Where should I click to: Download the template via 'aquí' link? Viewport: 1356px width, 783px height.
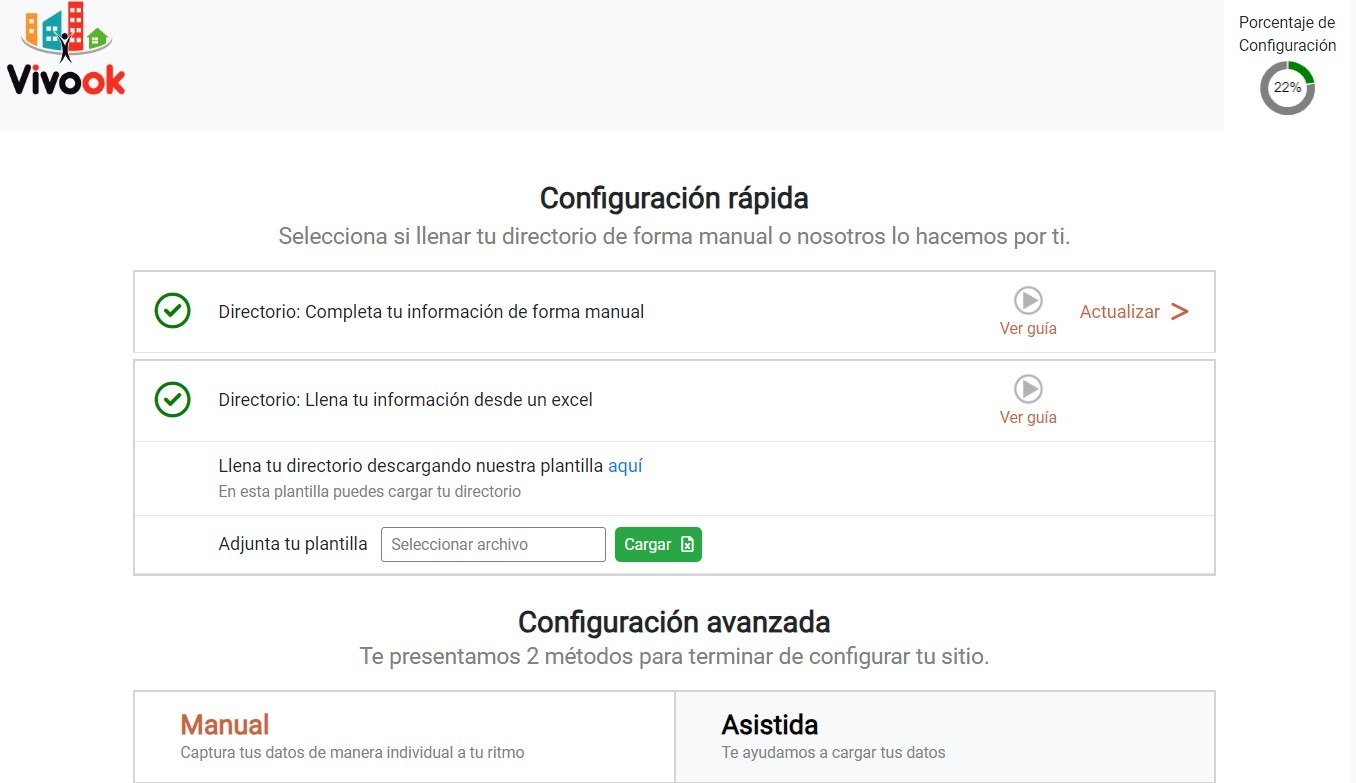coord(625,466)
